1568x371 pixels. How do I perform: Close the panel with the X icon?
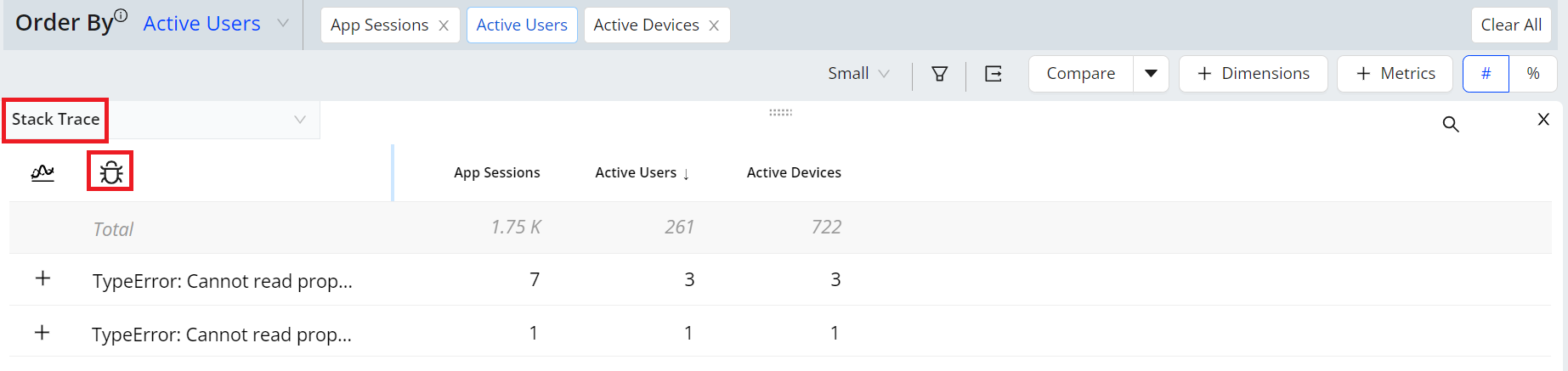click(x=1543, y=120)
